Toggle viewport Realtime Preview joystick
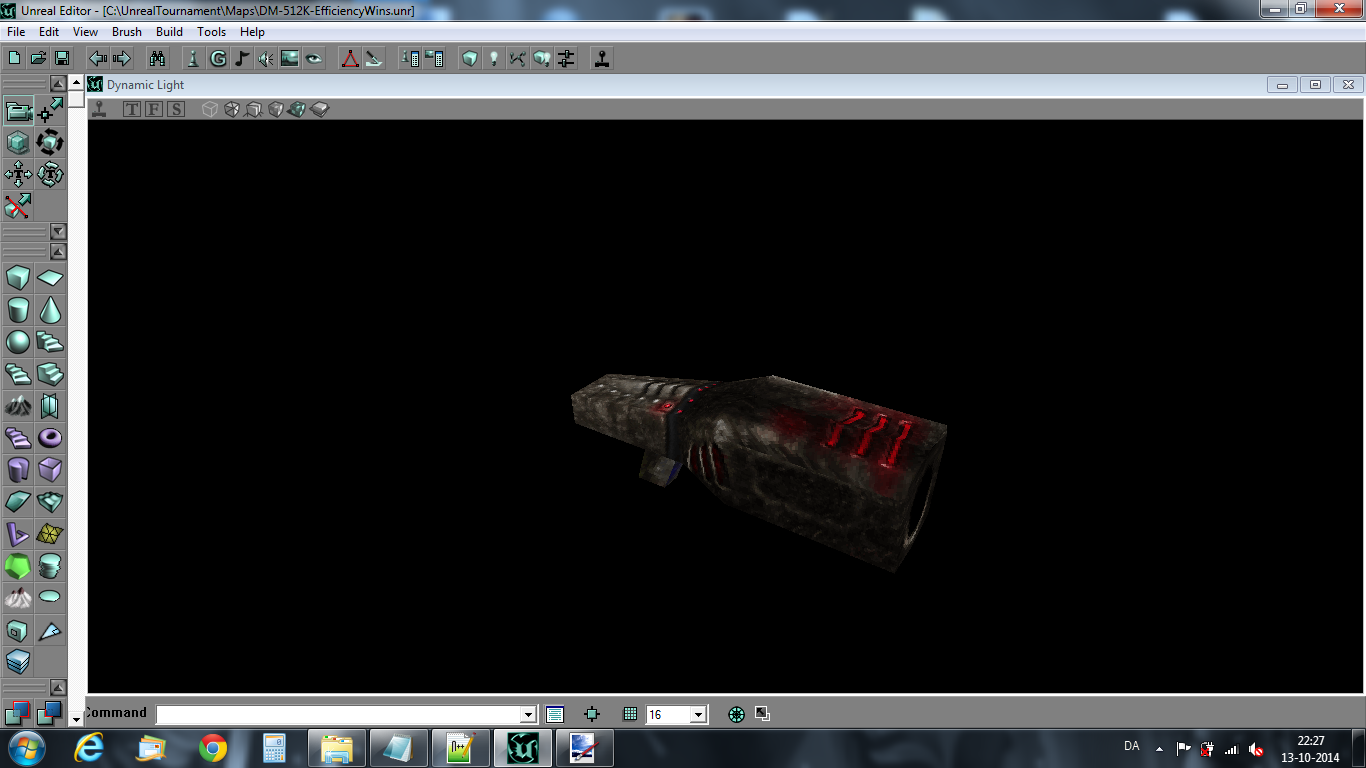 tap(99, 109)
